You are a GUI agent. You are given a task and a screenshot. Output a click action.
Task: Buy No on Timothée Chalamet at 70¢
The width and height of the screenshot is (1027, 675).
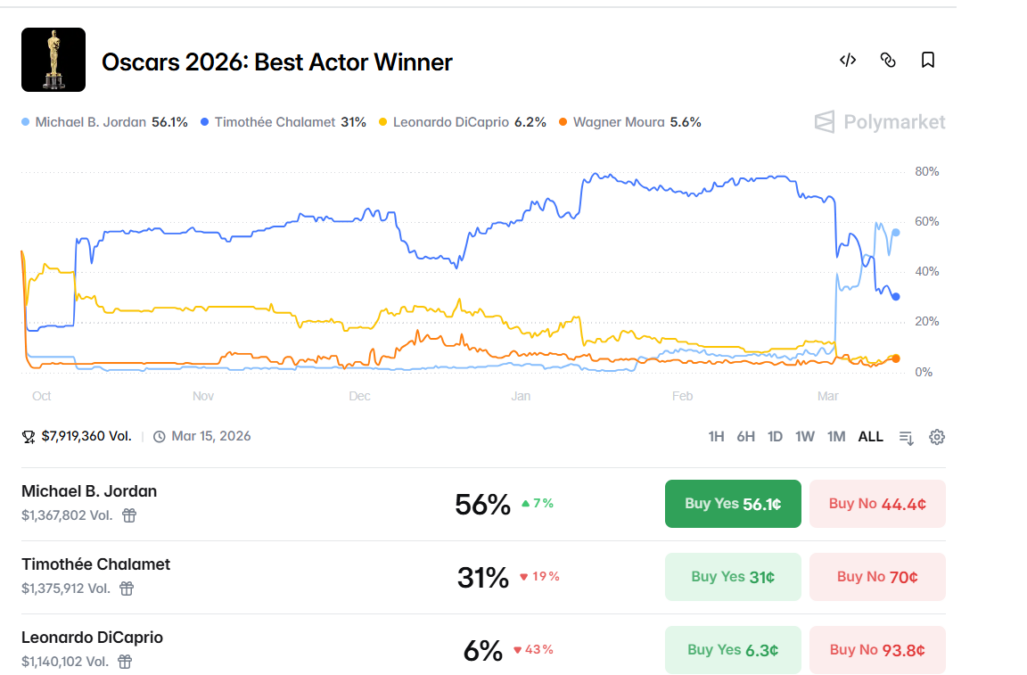coord(877,576)
